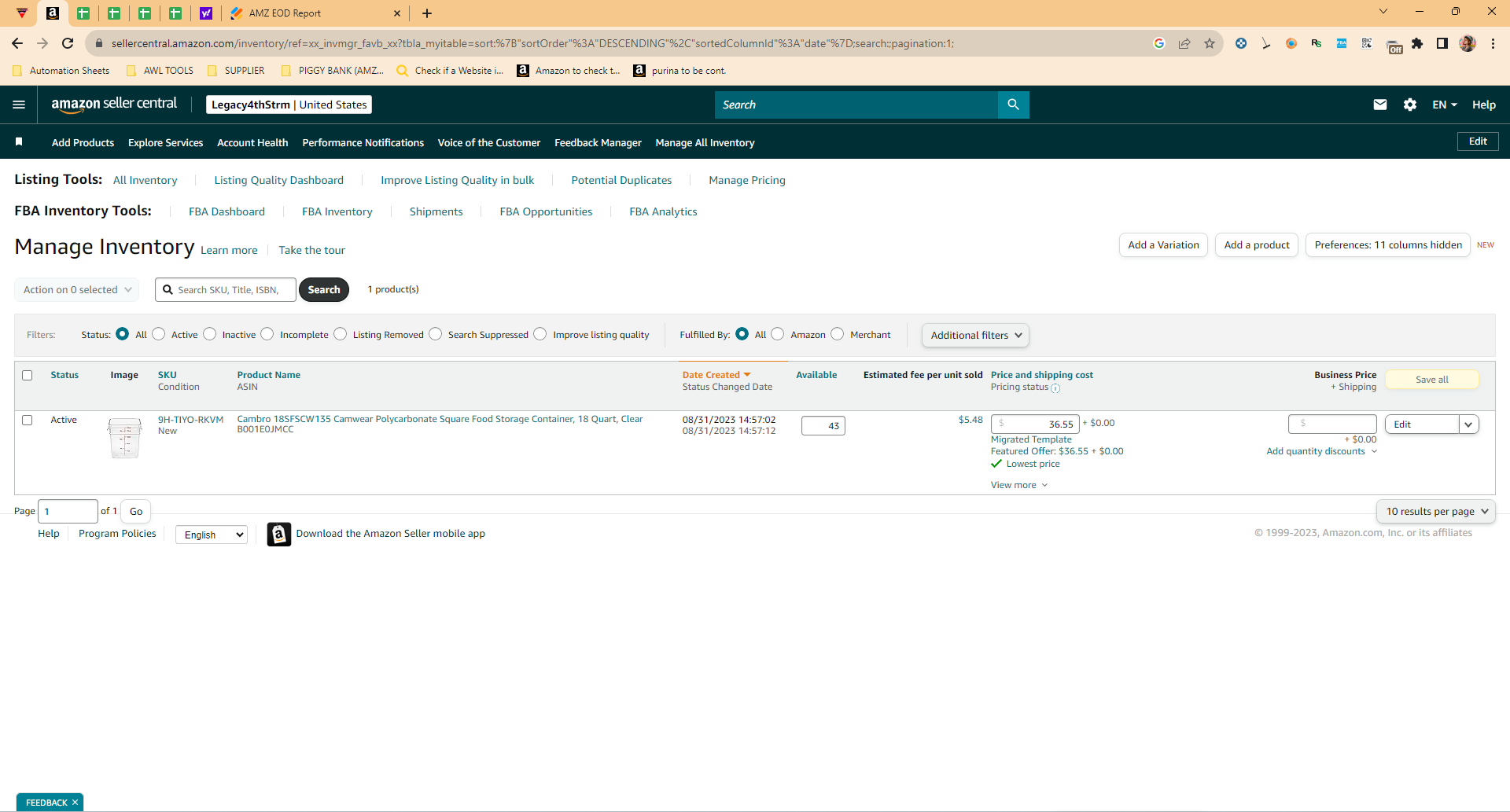This screenshot has height=812, width=1510.
Task: Open the Chrome extensions puzzle icon
Action: pos(1417,43)
